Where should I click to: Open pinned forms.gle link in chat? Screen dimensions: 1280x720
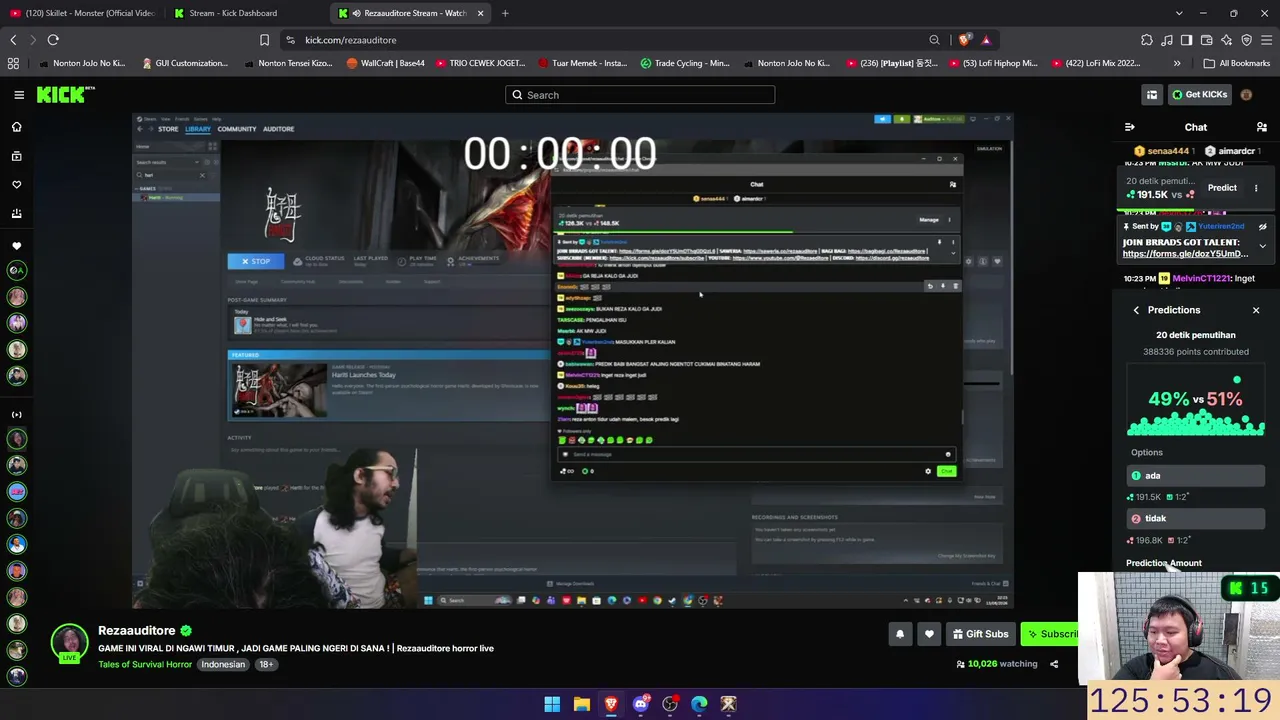1182,254
